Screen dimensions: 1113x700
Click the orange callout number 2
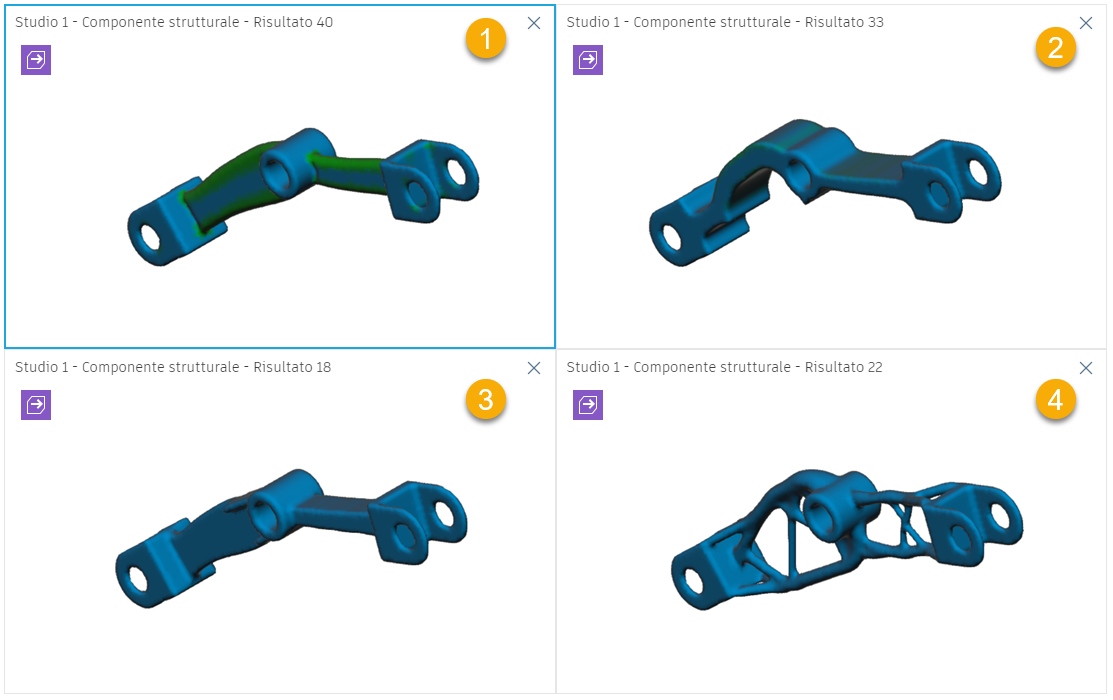click(x=1056, y=48)
